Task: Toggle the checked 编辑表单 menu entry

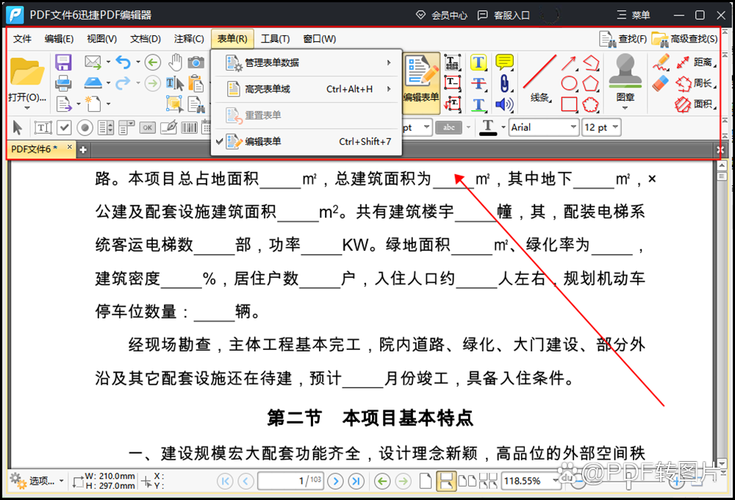Action: point(306,142)
